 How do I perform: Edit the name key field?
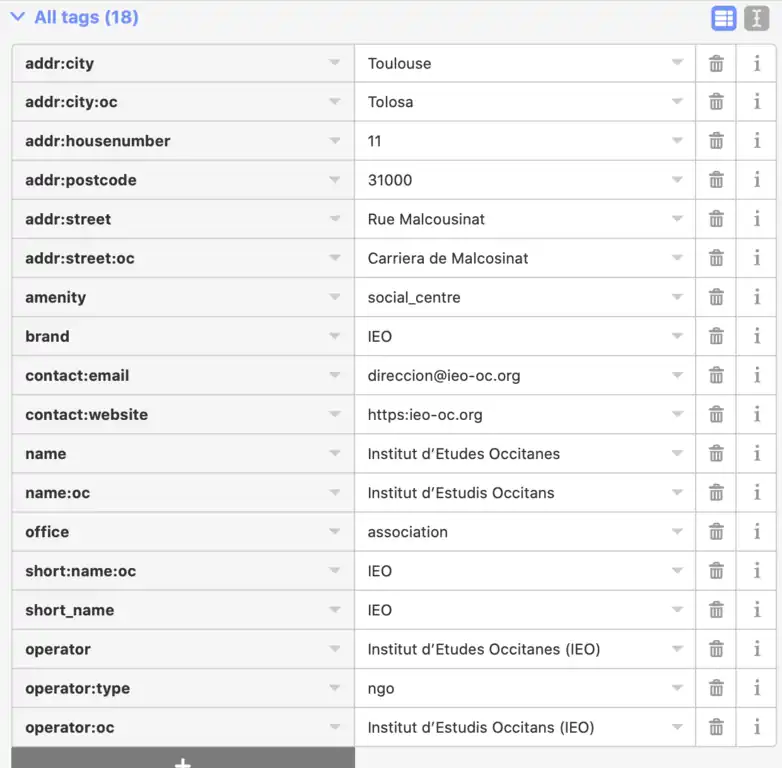coord(170,454)
